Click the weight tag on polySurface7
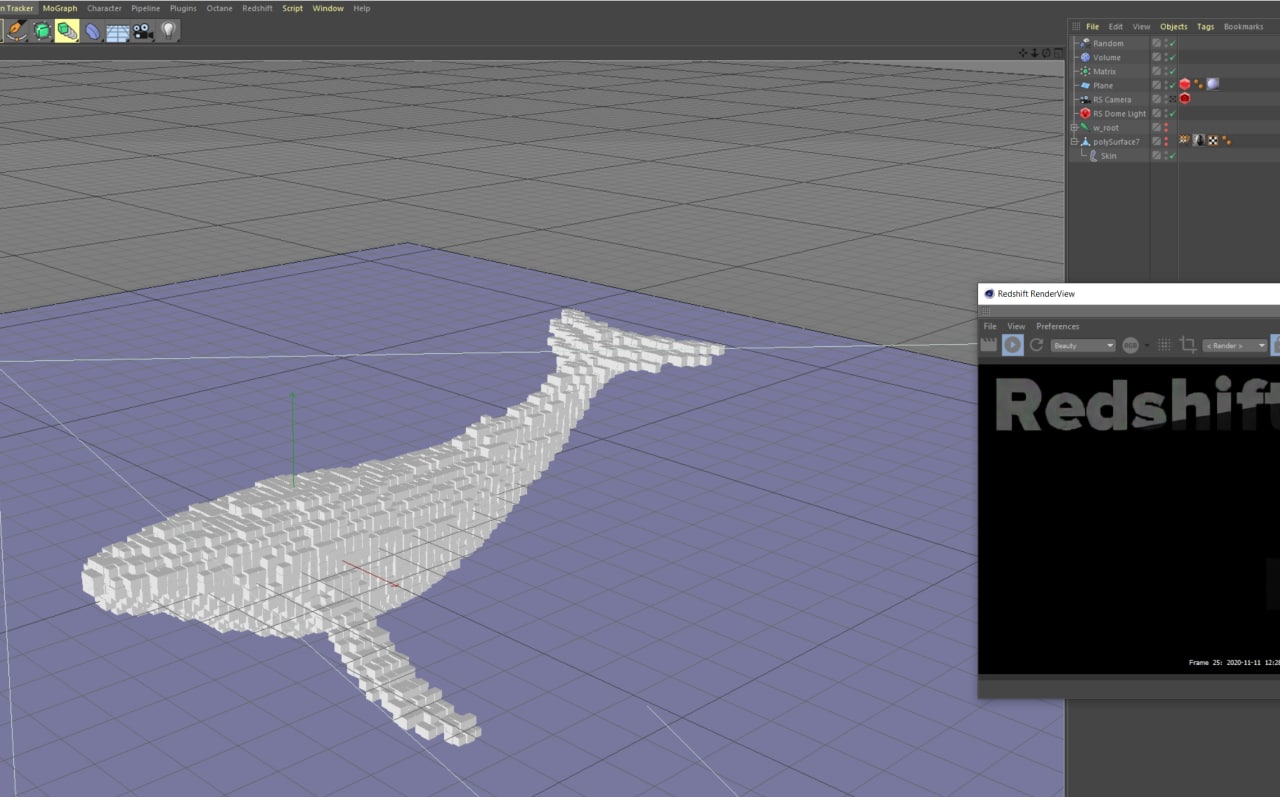 pyautogui.click(x=1184, y=140)
